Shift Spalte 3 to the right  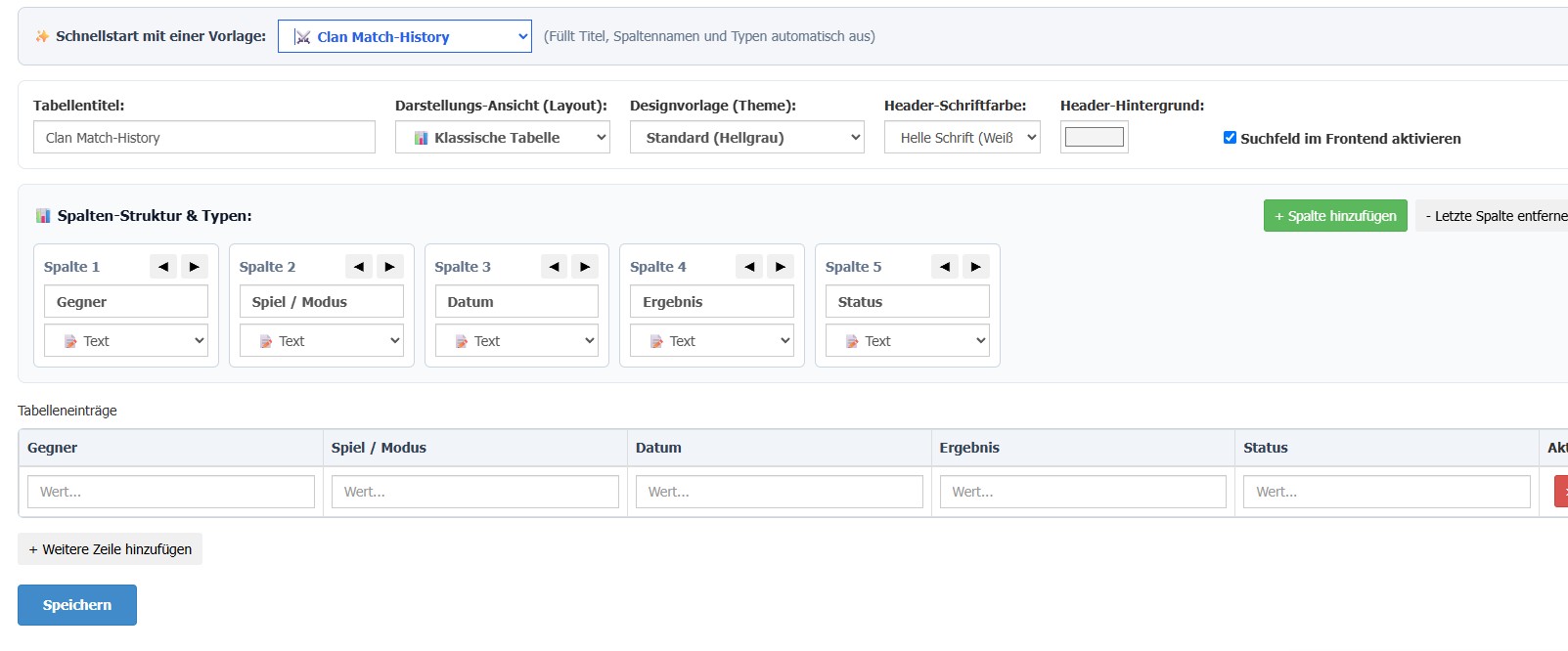coord(585,267)
